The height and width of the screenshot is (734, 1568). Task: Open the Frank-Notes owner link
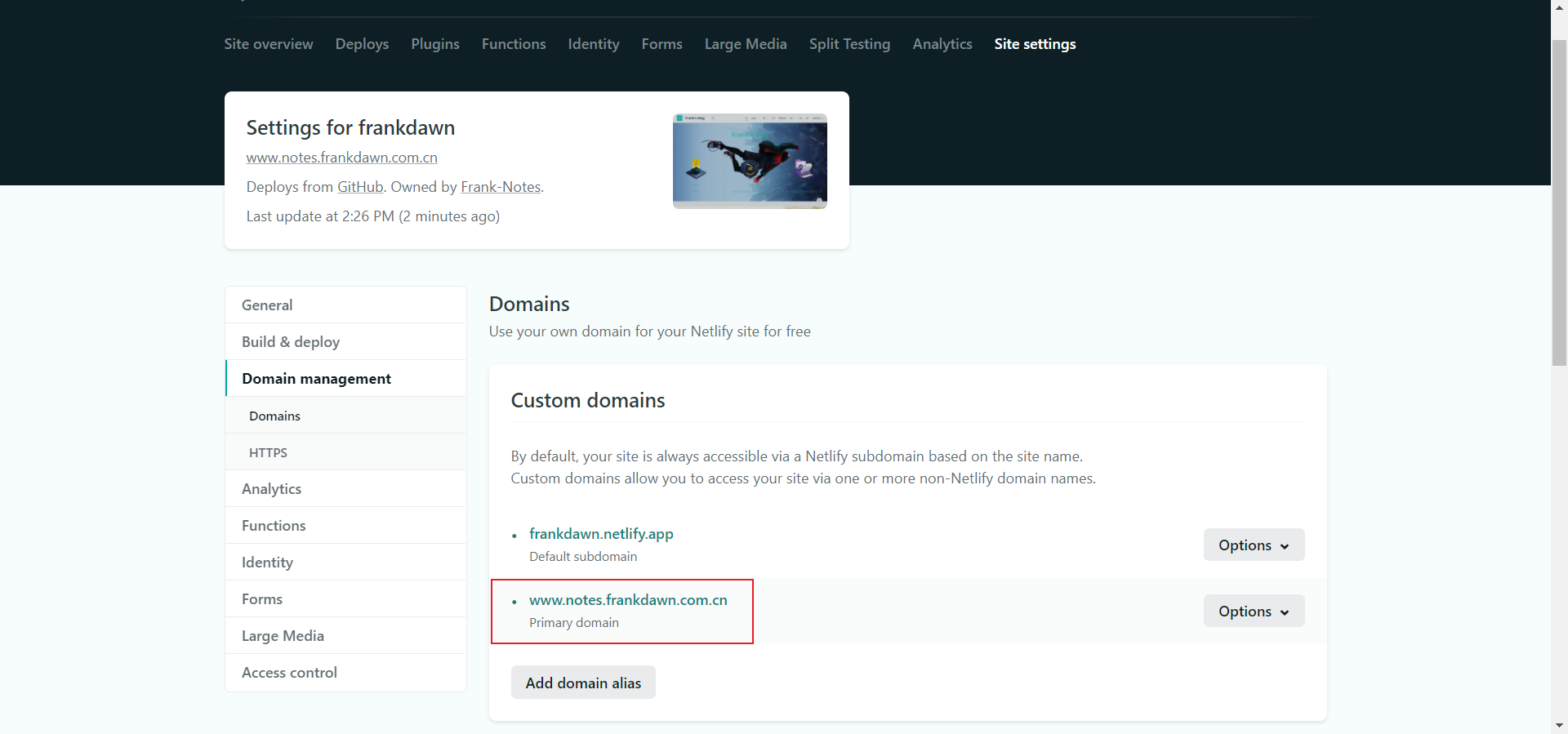(x=501, y=187)
